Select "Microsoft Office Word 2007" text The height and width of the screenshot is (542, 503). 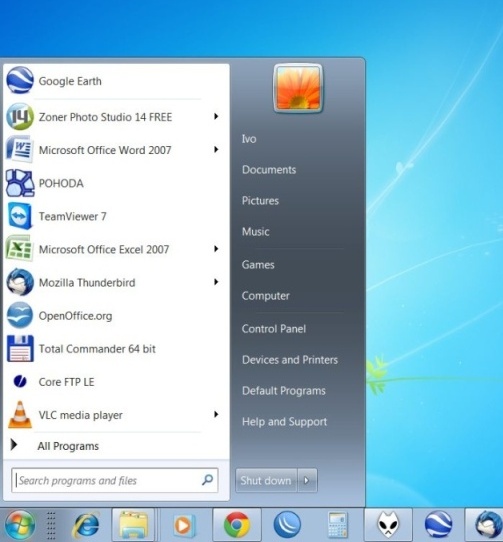point(105,150)
